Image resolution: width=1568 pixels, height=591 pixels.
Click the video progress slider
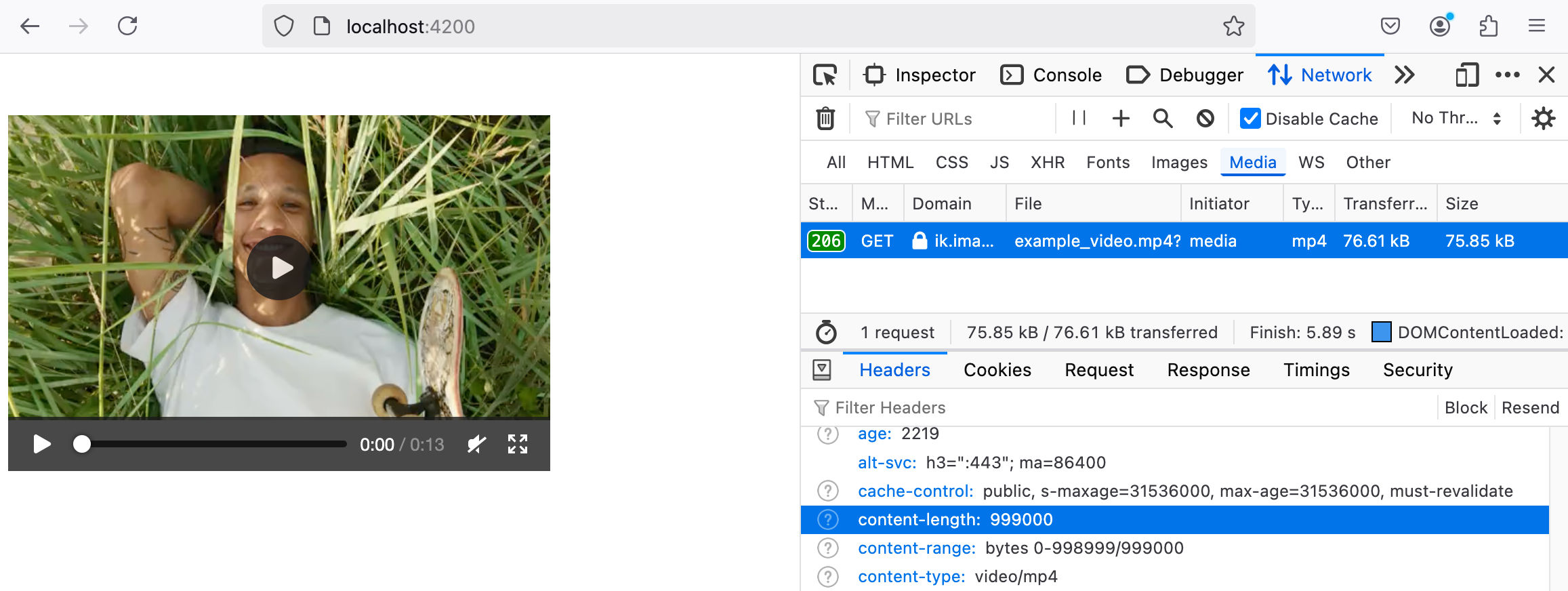click(213, 445)
